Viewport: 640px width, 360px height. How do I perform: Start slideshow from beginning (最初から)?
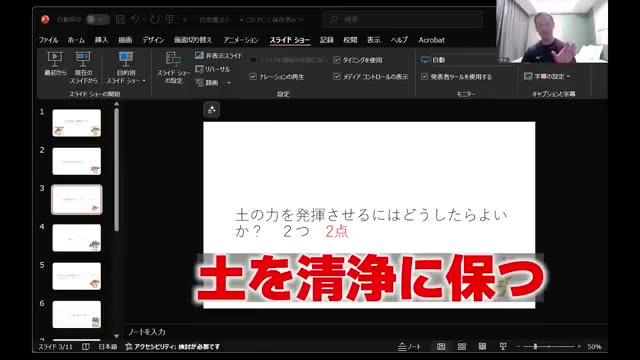click(55, 64)
